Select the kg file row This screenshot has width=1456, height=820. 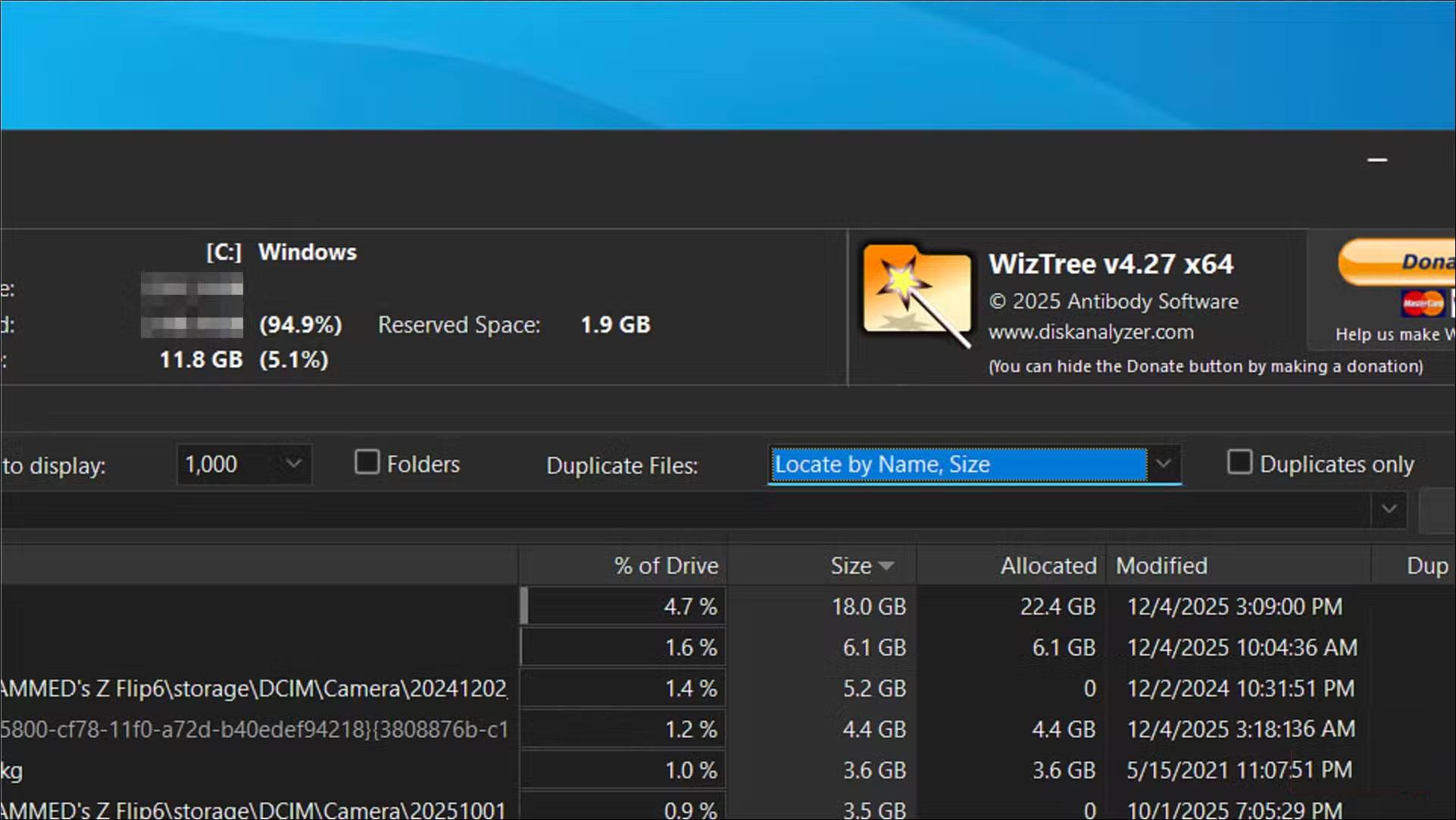tap(227, 770)
